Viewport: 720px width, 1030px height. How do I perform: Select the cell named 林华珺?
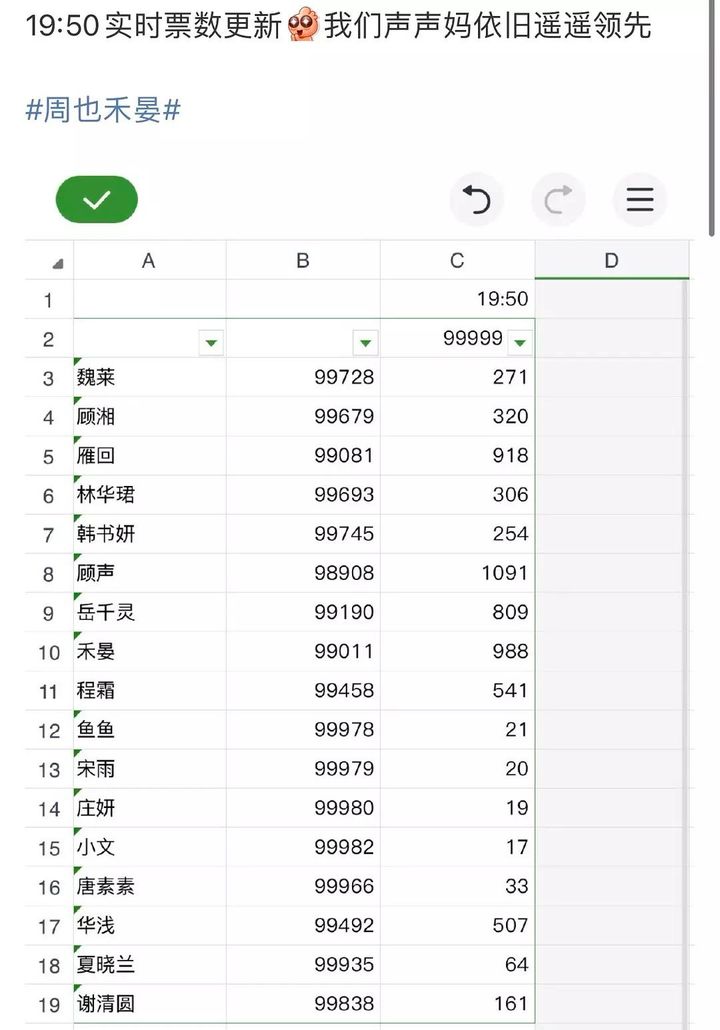pos(150,495)
